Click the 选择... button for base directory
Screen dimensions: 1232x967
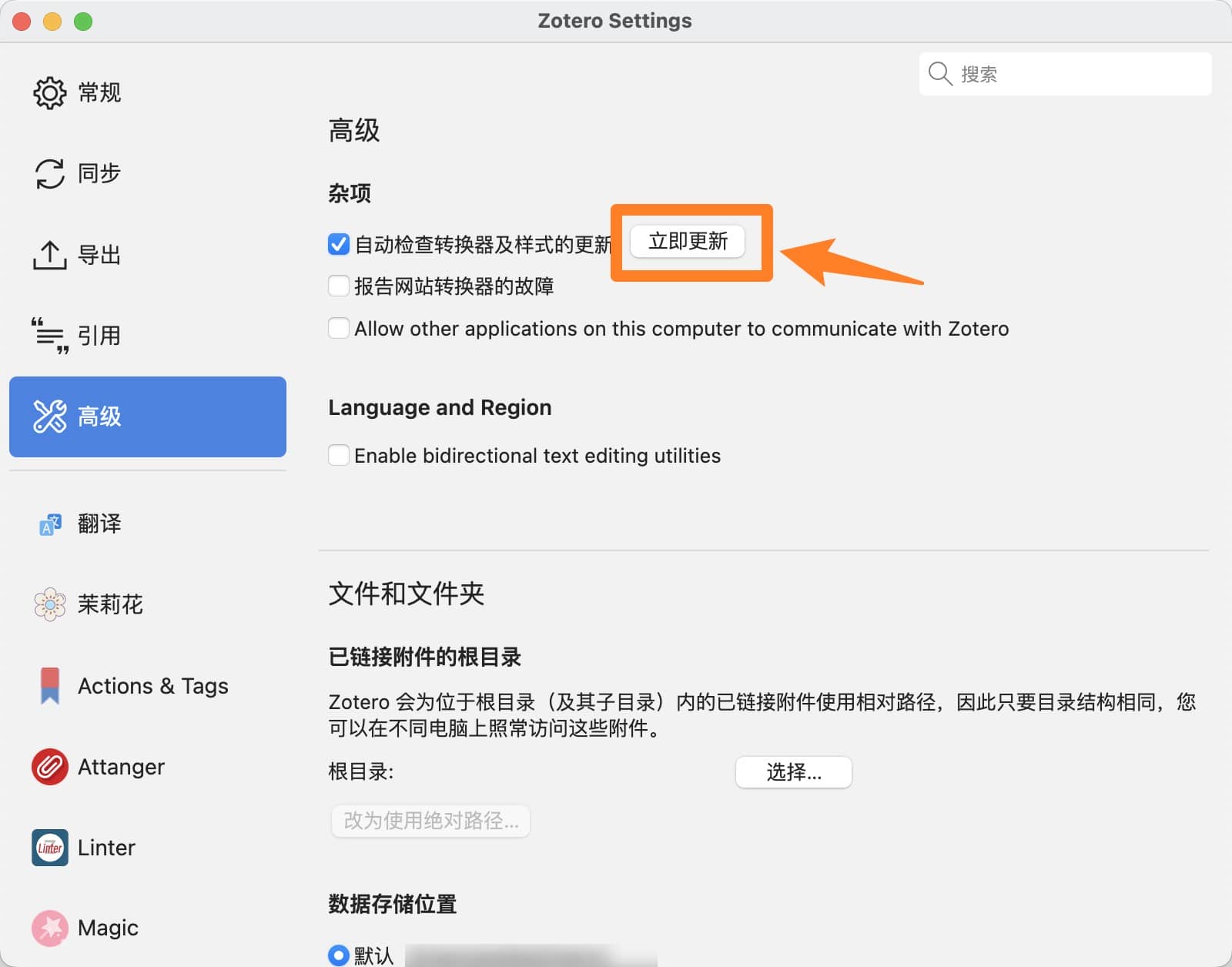point(793,772)
